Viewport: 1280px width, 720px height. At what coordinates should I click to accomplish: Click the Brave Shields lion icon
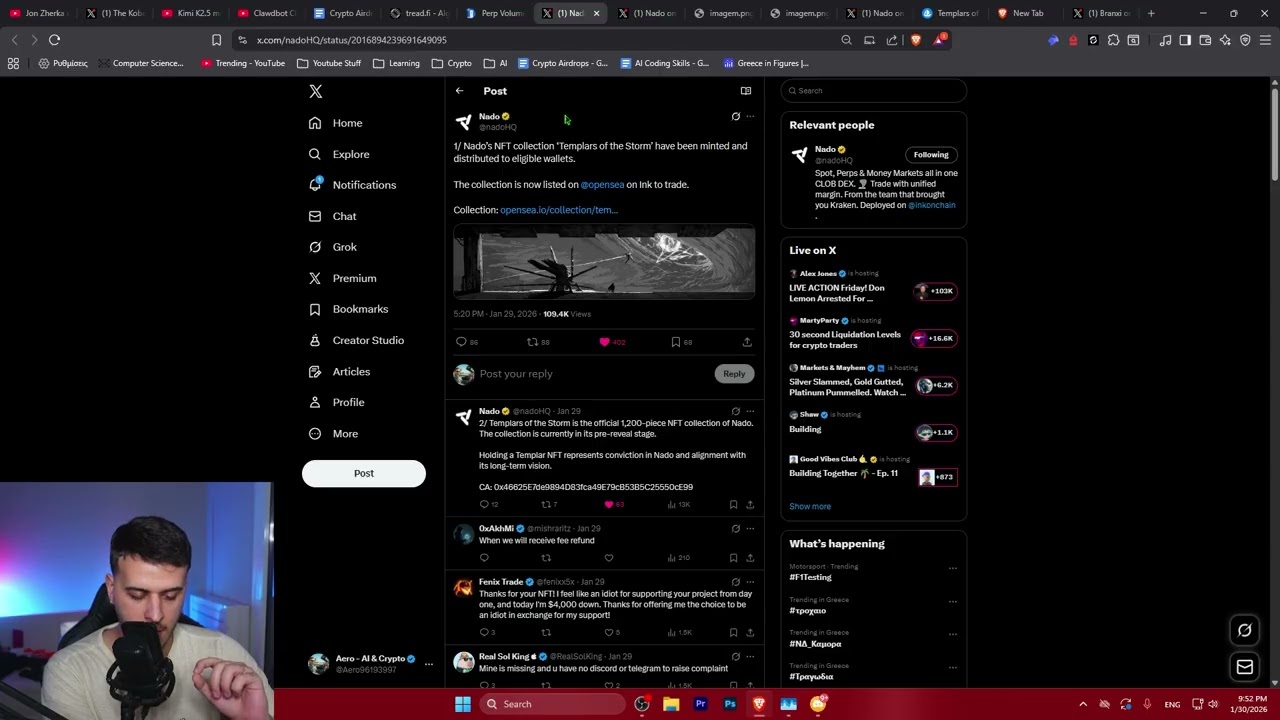point(915,40)
